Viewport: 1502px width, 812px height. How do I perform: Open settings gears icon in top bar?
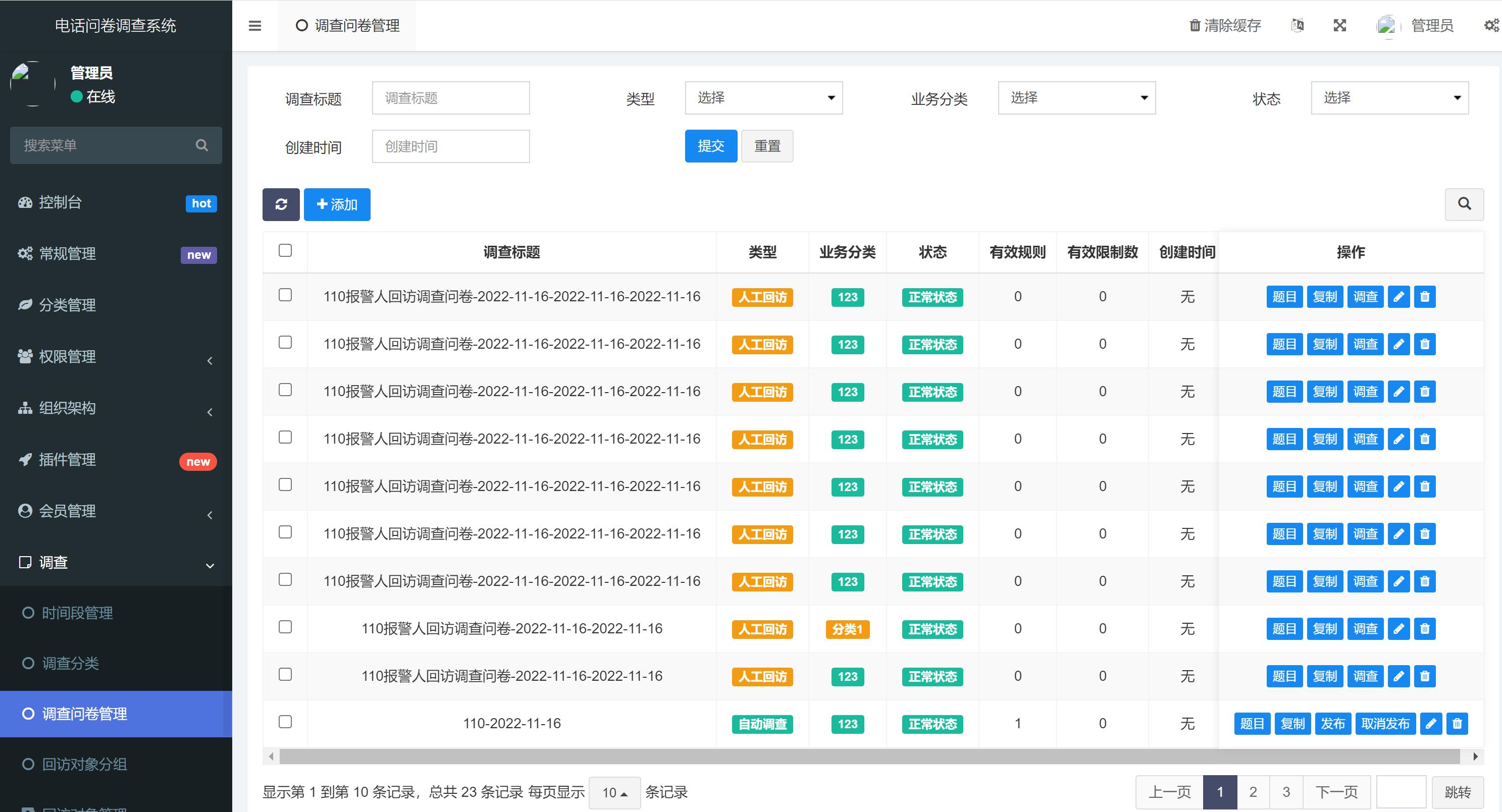[x=1491, y=26]
